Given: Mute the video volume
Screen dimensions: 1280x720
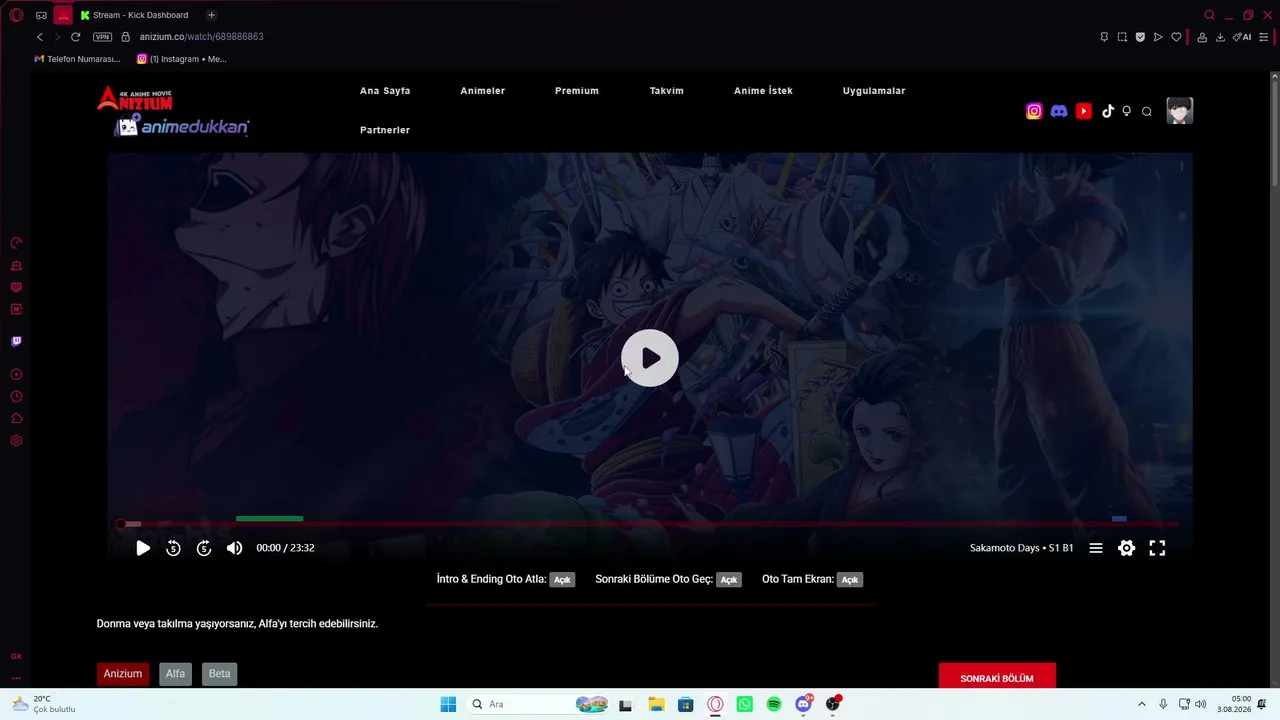Looking at the screenshot, I should pyautogui.click(x=234, y=548).
